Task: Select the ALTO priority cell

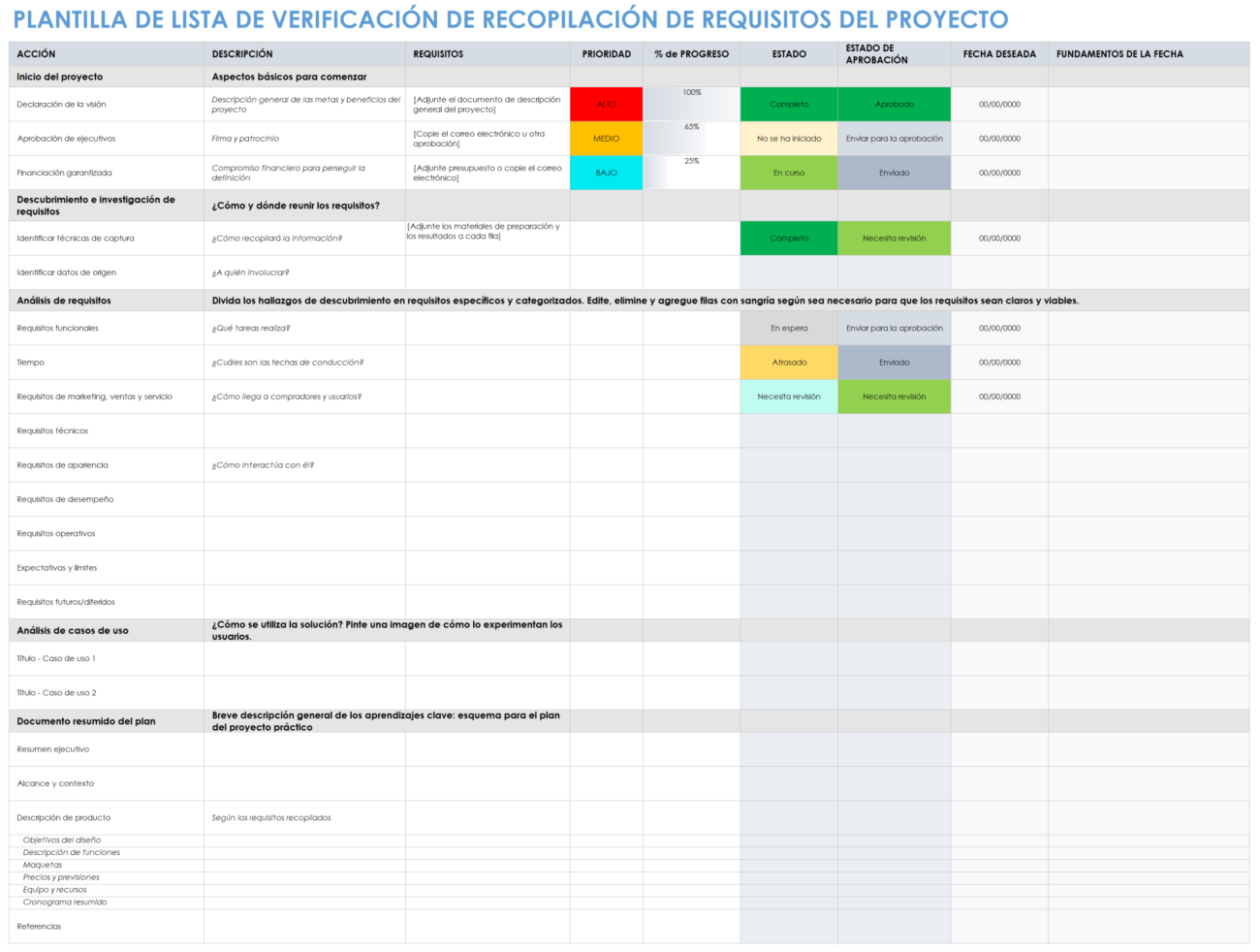Action: (606, 104)
